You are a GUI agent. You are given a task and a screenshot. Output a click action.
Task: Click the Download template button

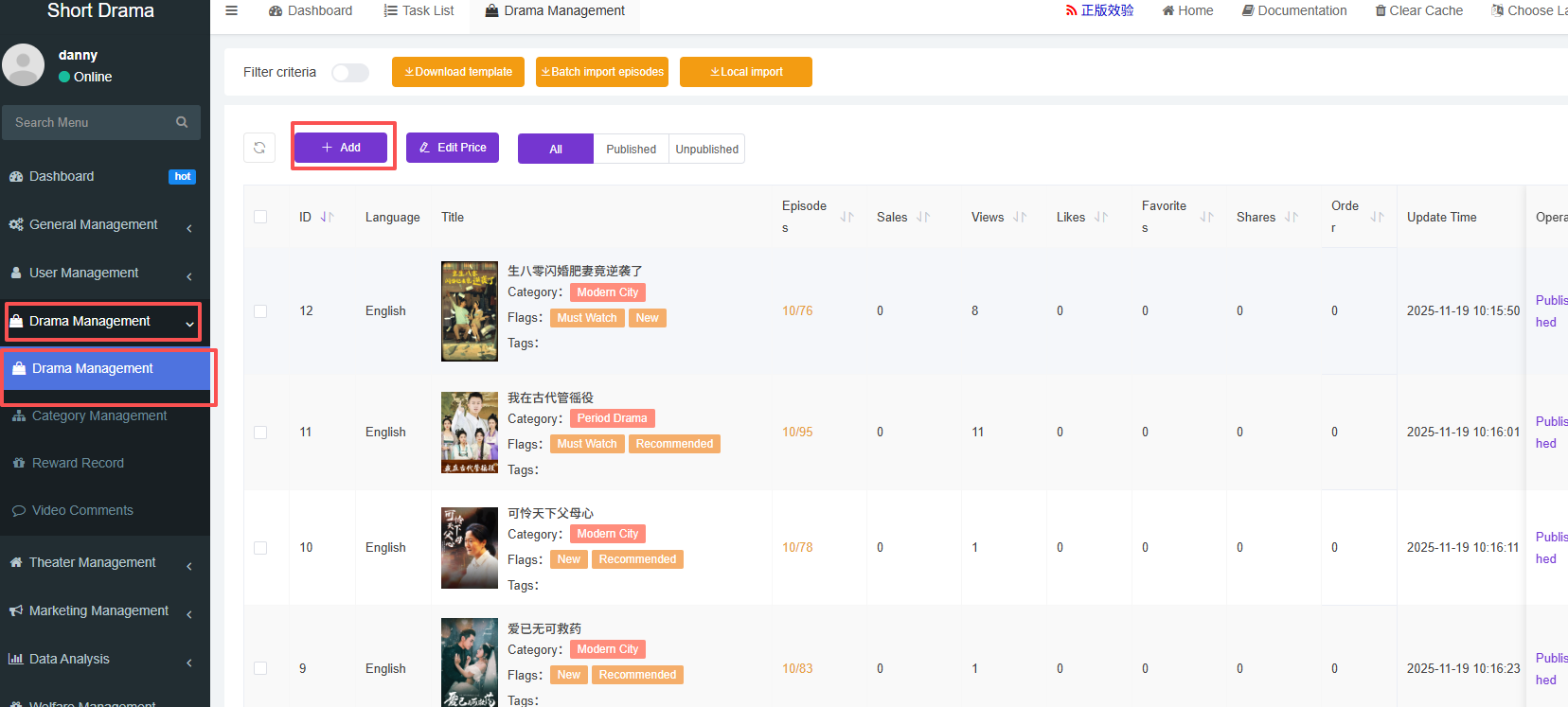(458, 72)
